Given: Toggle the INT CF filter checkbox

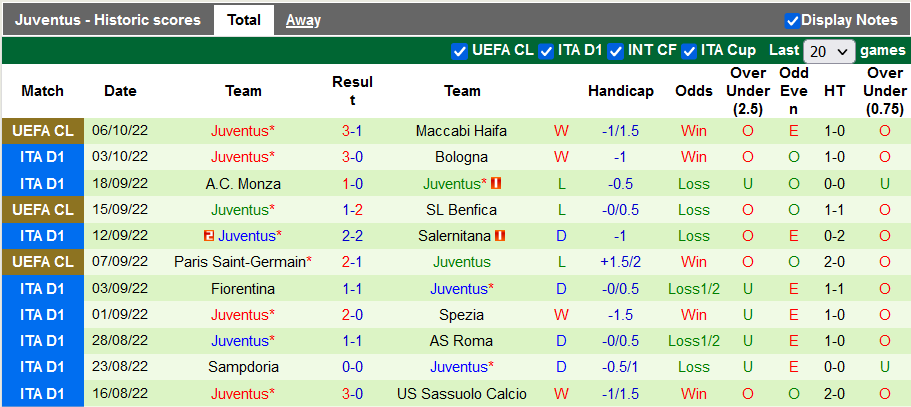Looking at the screenshot, I should coord(616,51).
